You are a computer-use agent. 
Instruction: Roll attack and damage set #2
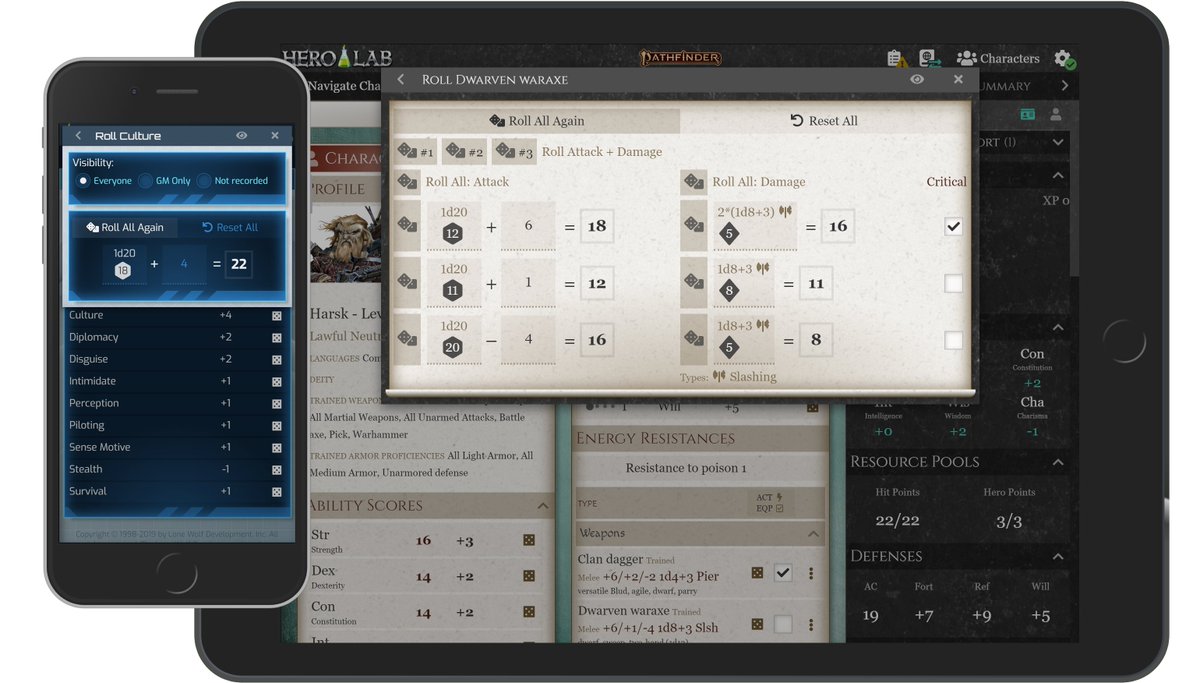464,152
